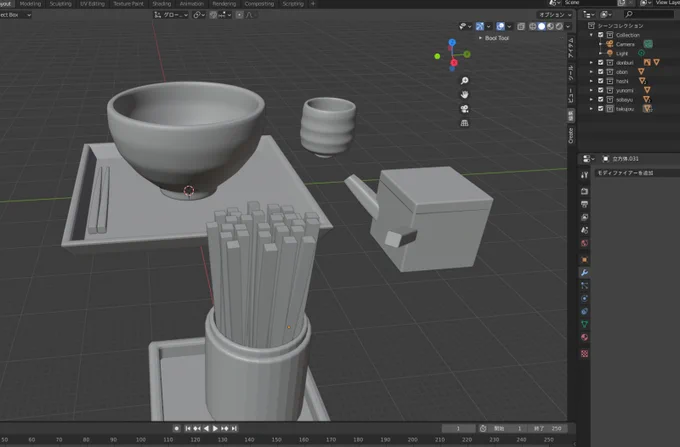Screen dimensions: 680x447
Task: Jump to timeline start frame
Action: click(x=187, y=428)
